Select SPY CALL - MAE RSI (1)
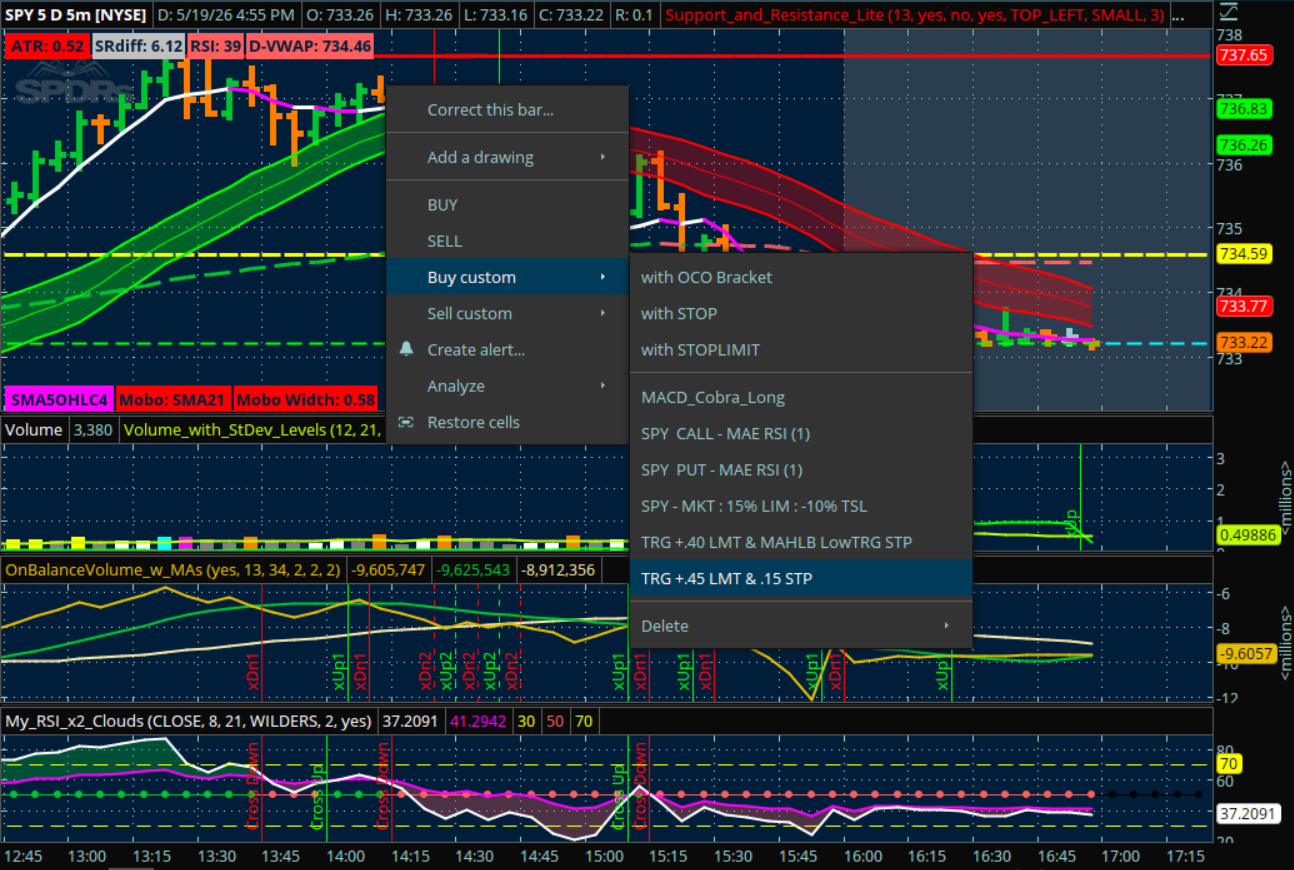The image size is (1294, 870). (x=801, y=434)
